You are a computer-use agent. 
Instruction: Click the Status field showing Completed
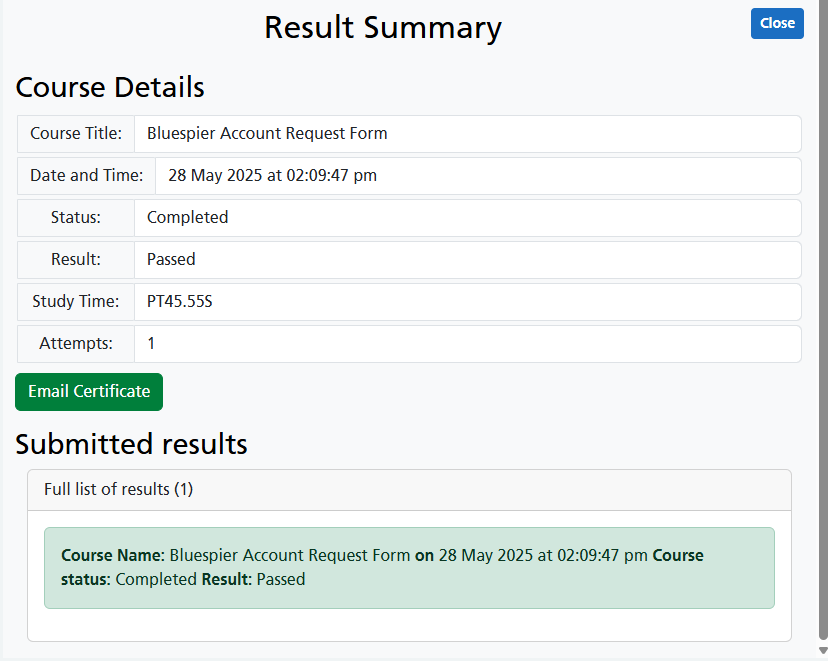coord(467,218)
